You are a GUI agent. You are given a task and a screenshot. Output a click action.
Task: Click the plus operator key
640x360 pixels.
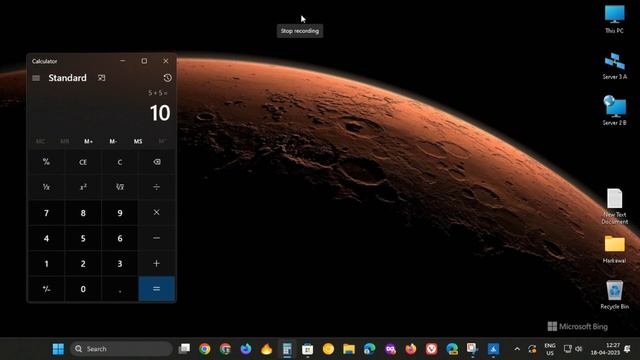point(157,263)
